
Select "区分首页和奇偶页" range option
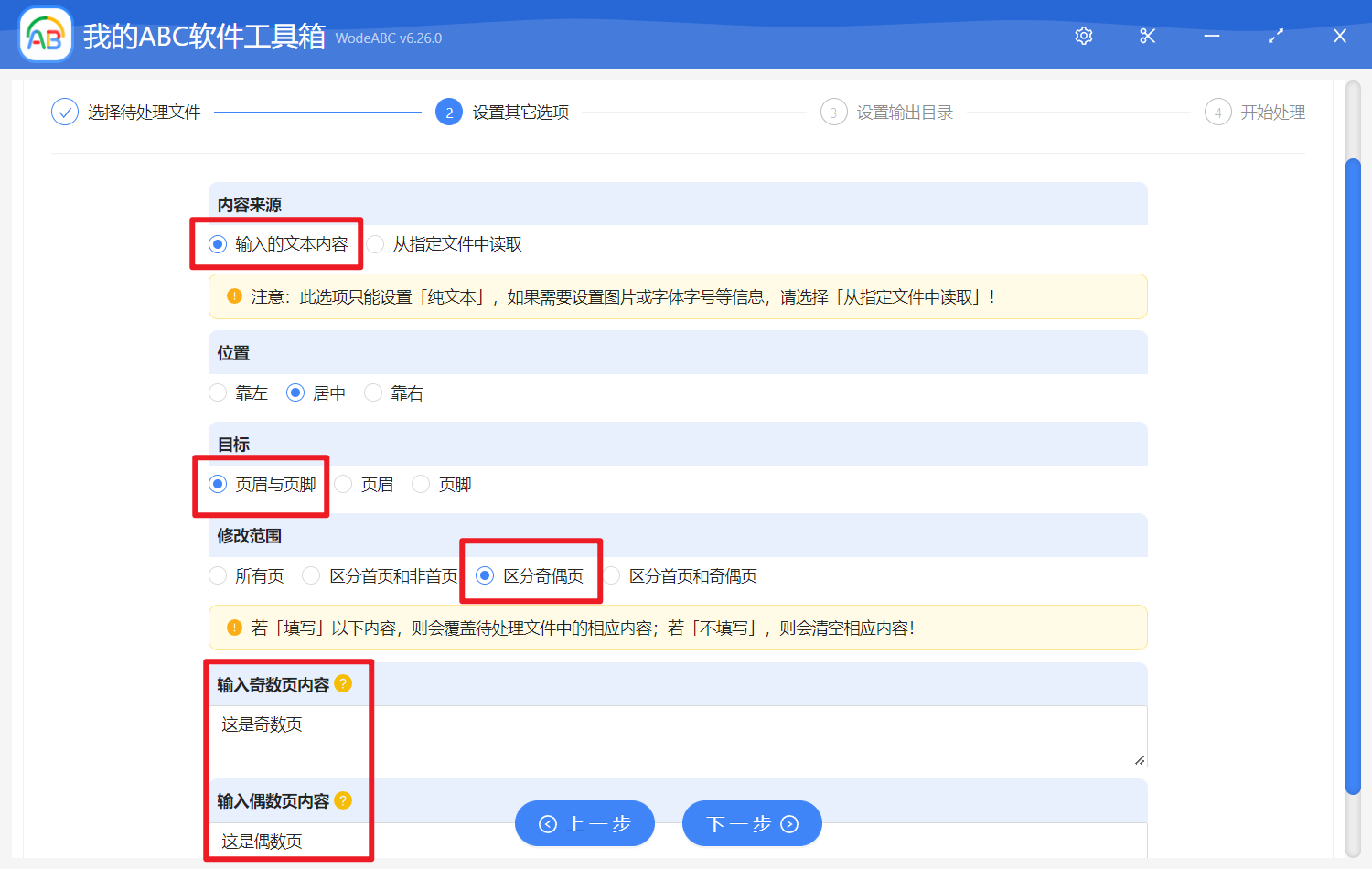point(612,575)
